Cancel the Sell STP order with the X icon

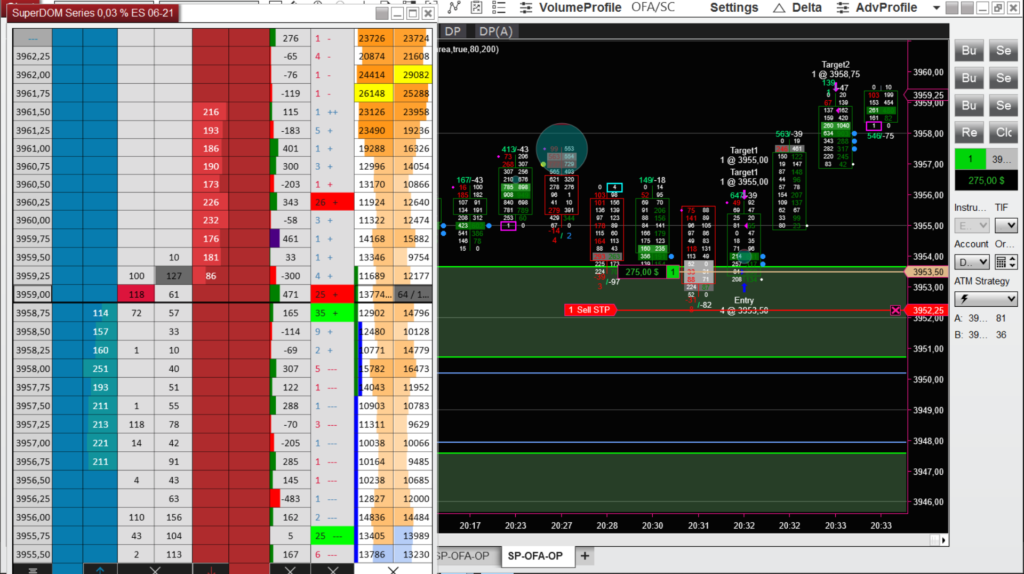click(x=895, y=310)
